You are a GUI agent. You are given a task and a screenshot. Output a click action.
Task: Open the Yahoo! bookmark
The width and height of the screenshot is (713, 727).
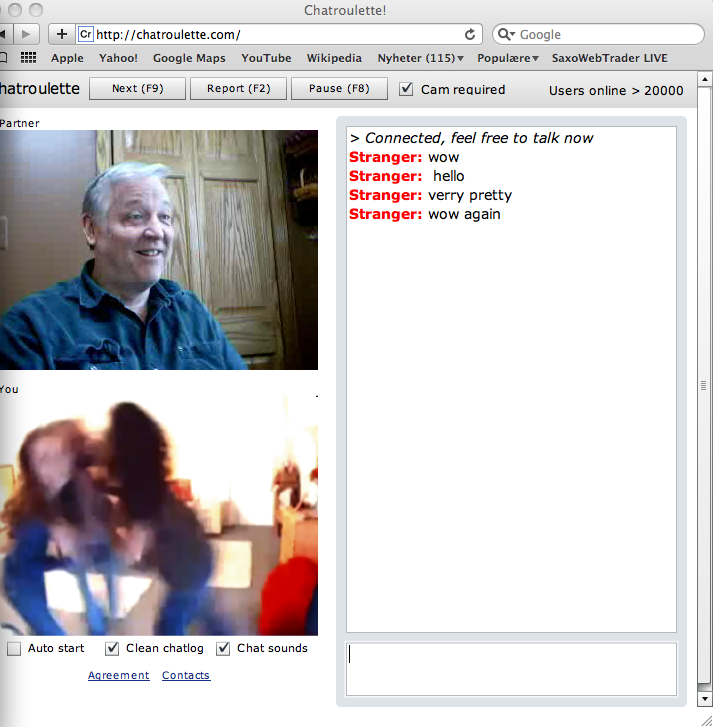coord(118,58)
